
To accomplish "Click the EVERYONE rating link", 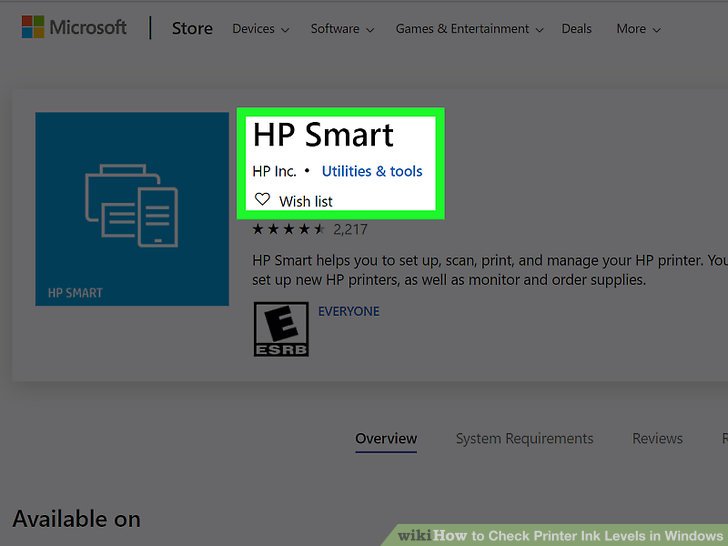I will coord(349,311).
